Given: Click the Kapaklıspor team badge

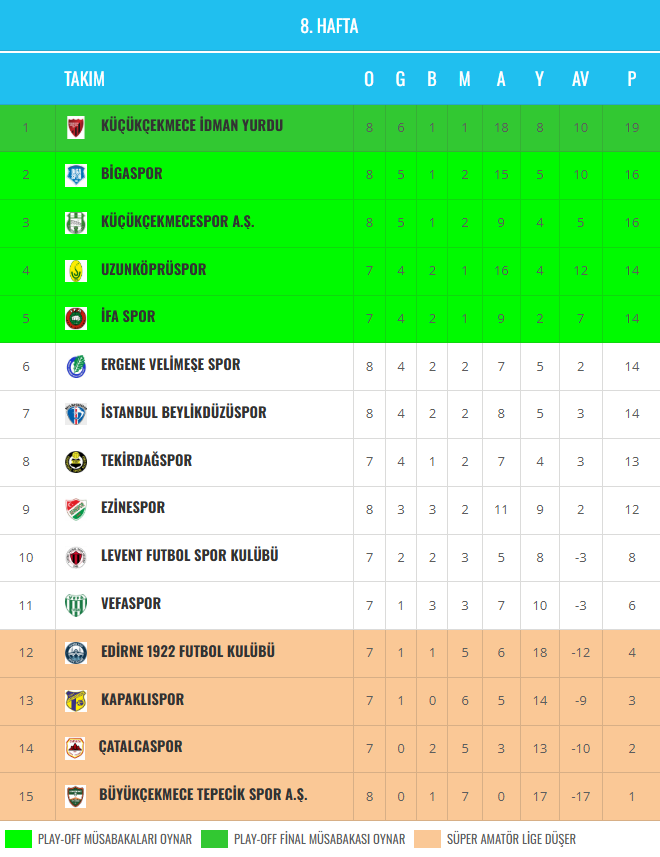Looking at the screenshot, I should [76, 700].
